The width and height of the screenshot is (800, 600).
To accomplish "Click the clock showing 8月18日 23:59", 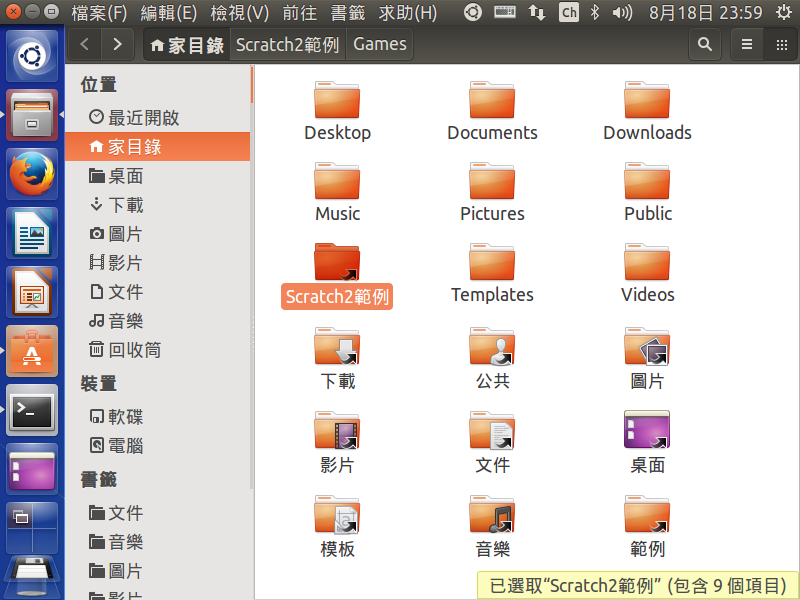I will [706, 12].
